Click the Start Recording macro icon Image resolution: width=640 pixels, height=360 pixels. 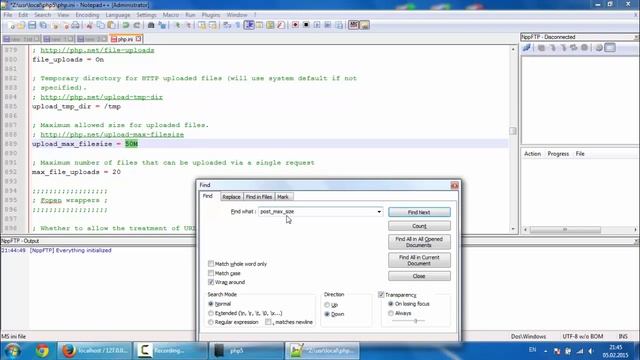point(295,25)
